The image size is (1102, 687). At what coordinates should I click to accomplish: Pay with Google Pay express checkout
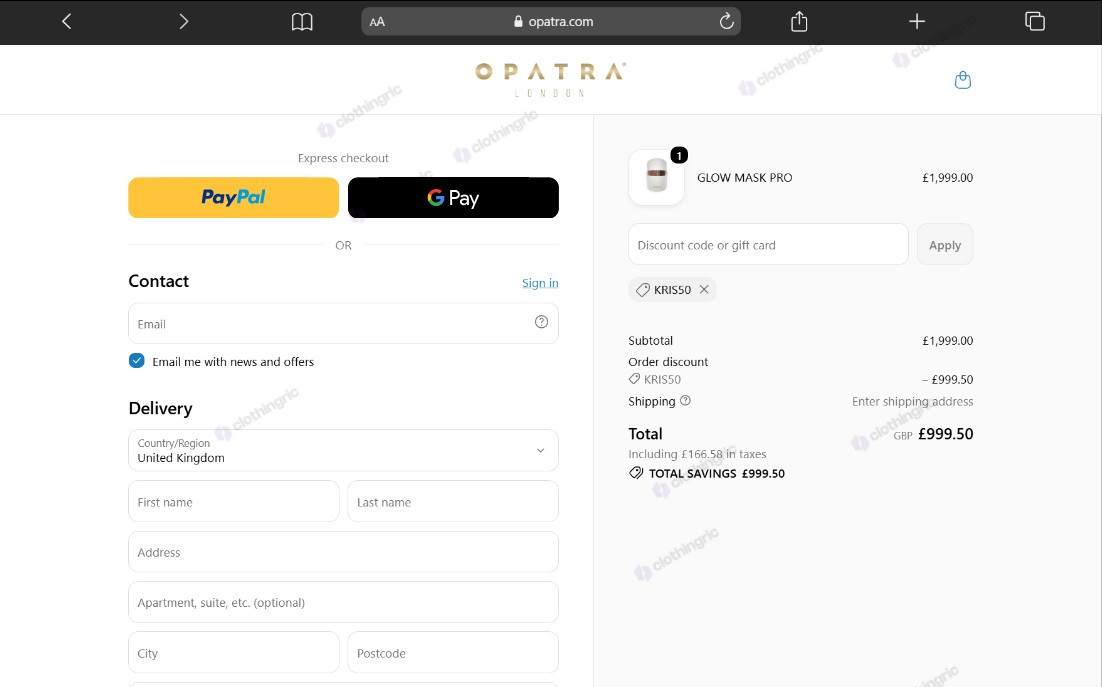453,197
